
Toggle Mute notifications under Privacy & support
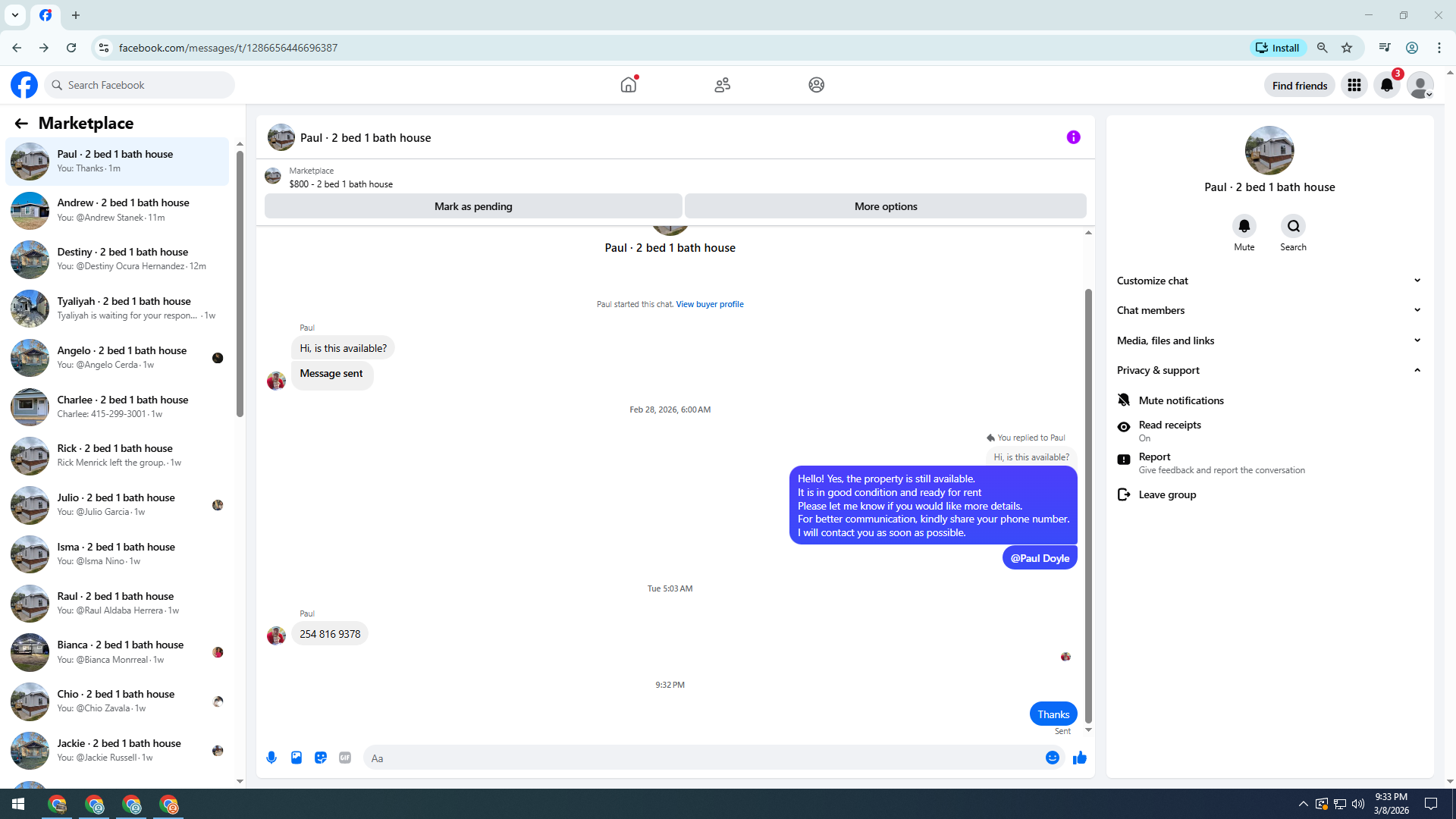1181,400
